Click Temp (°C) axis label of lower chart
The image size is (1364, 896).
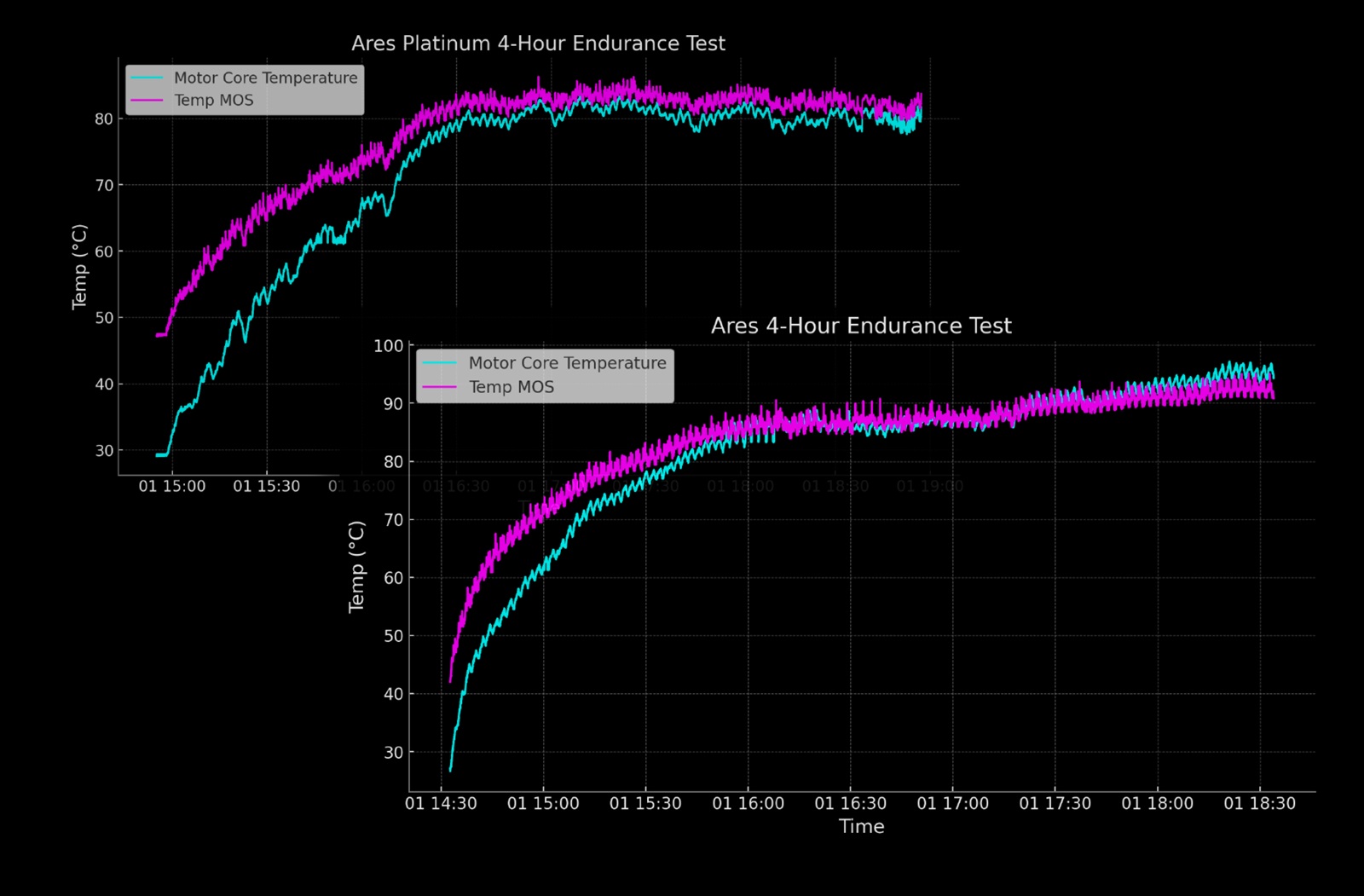(356, 567)
